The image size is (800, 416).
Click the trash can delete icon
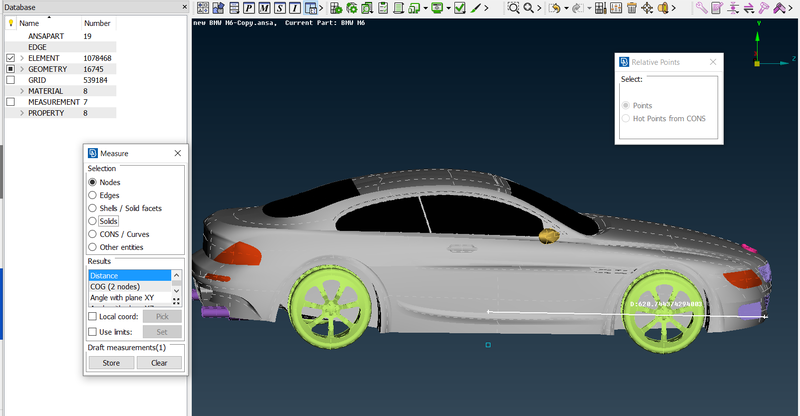point(632,8)
